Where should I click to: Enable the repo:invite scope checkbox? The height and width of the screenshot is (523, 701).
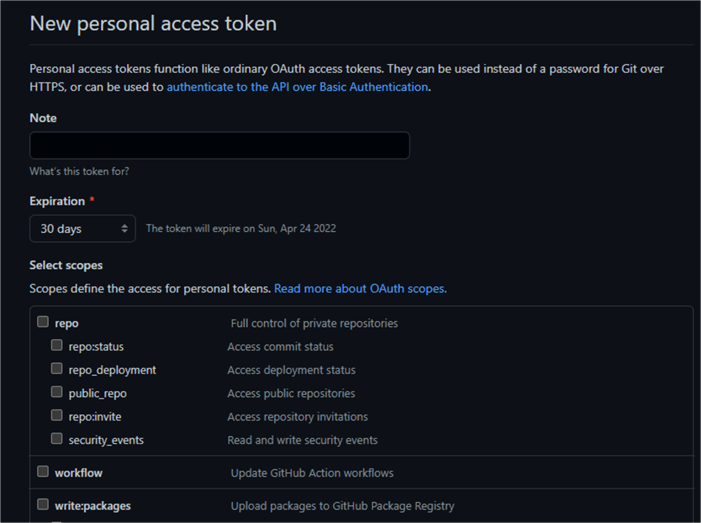(57, 416)
